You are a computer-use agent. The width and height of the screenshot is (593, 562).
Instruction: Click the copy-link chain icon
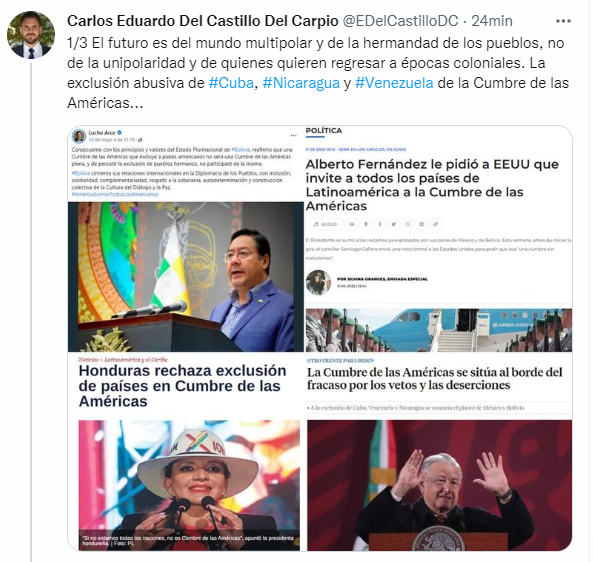point(436,224)
